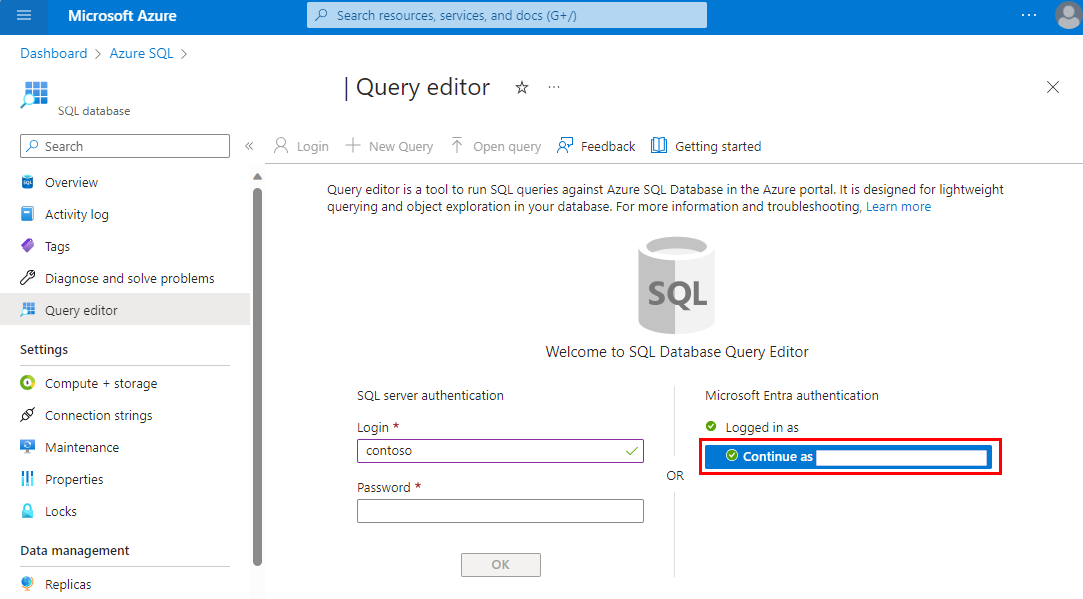This screenshot has width=1083, height=599.
Task: Open the user account avatar menu
Action: [1068, 15]
